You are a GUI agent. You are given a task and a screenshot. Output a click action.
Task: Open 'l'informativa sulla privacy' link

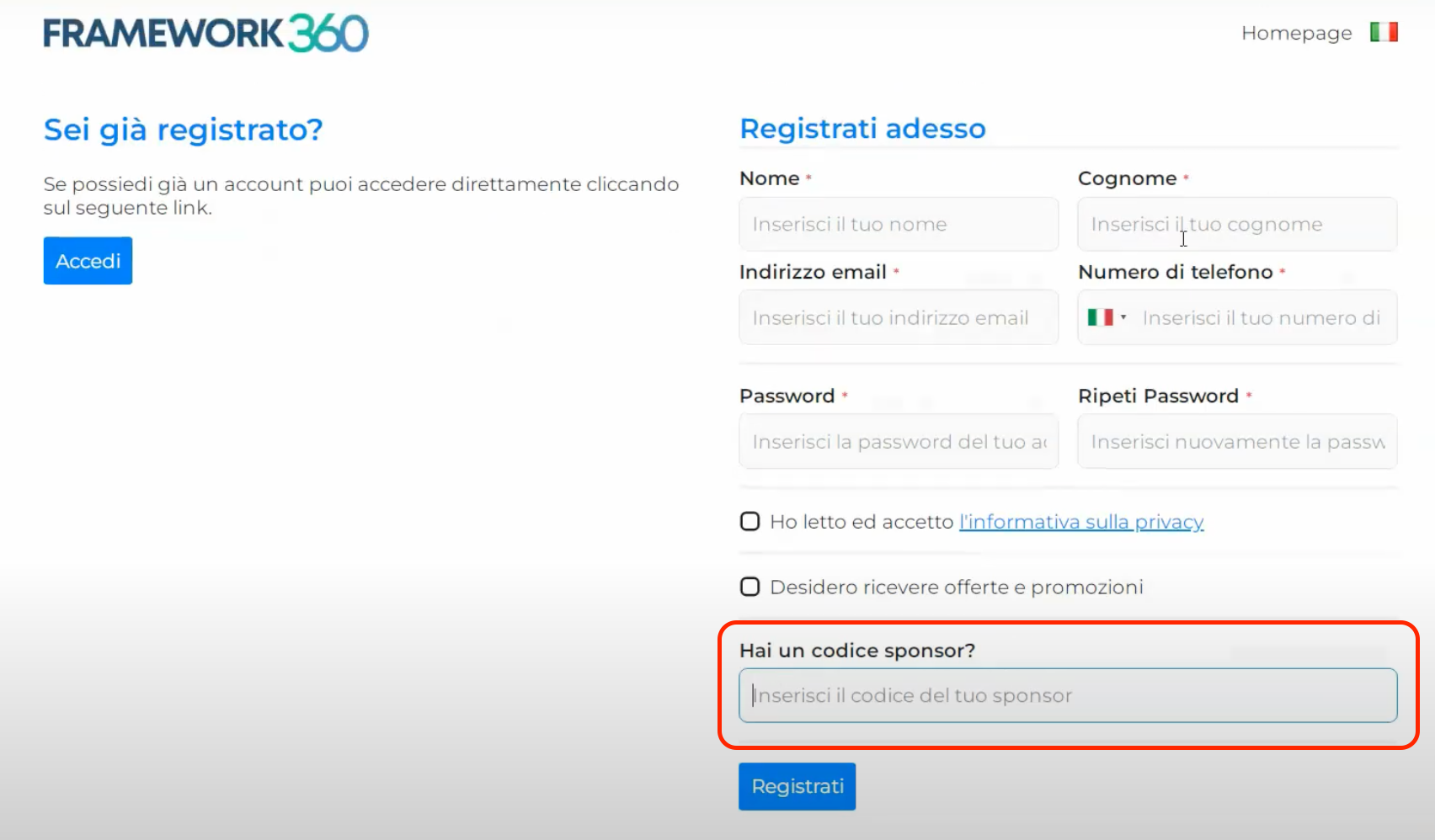(1081, 522)
